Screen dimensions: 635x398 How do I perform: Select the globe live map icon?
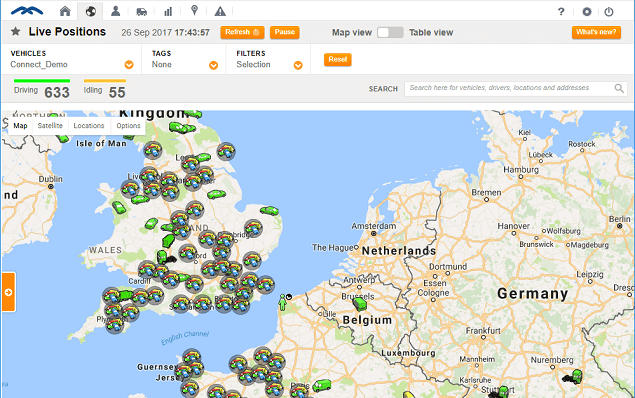pyautogui.click(x=90, y=11)
